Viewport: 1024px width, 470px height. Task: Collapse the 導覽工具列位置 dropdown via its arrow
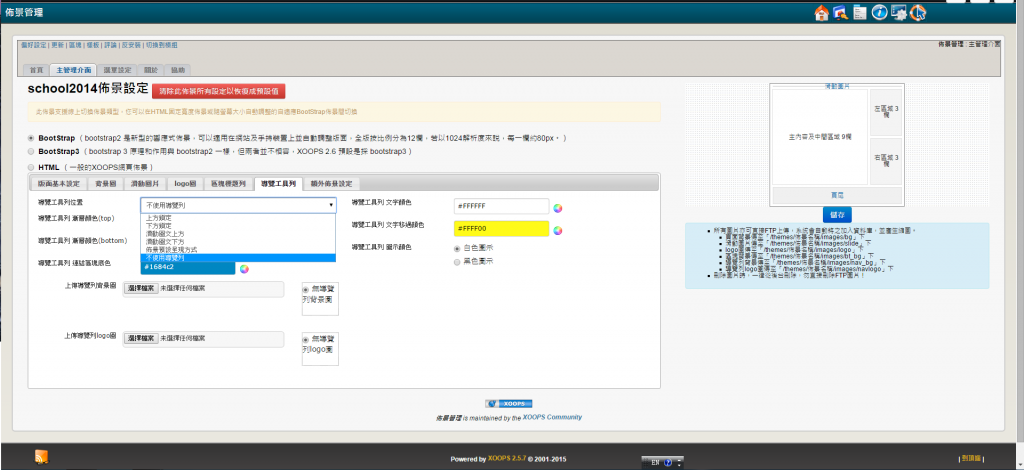pos(330,205)
